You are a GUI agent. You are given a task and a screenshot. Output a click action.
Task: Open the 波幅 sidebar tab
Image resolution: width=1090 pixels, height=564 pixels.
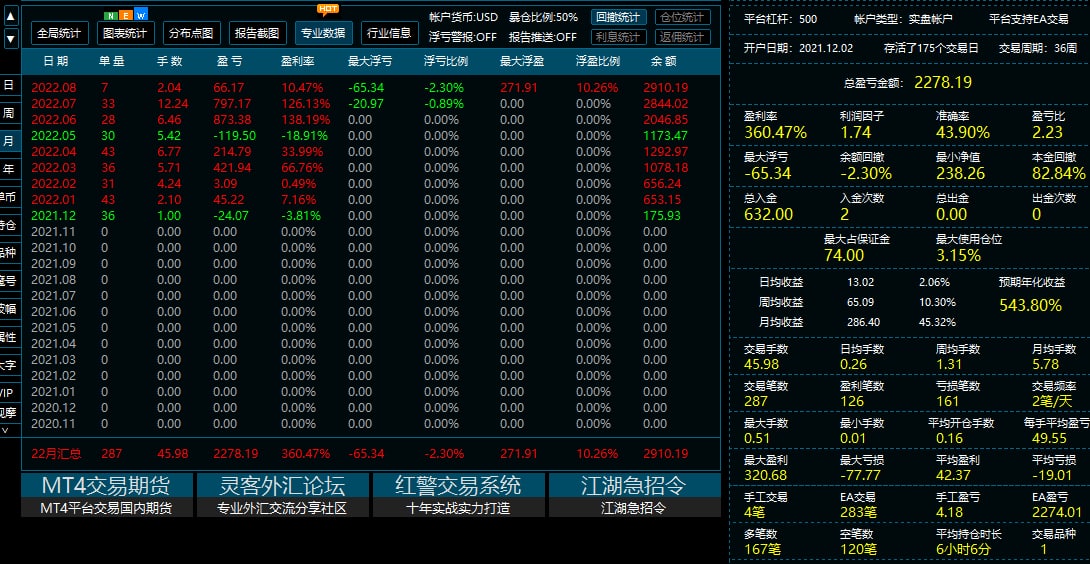pyautogui.click(x=8, y=309)
